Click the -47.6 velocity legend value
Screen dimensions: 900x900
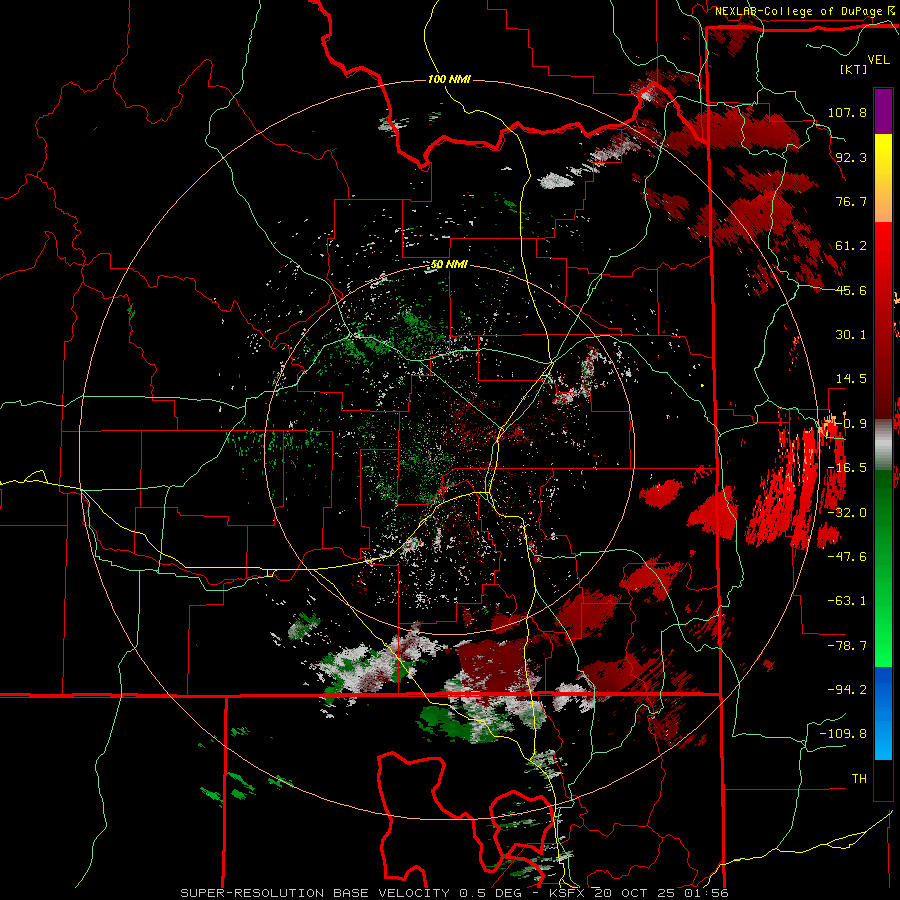coord(847,557)
